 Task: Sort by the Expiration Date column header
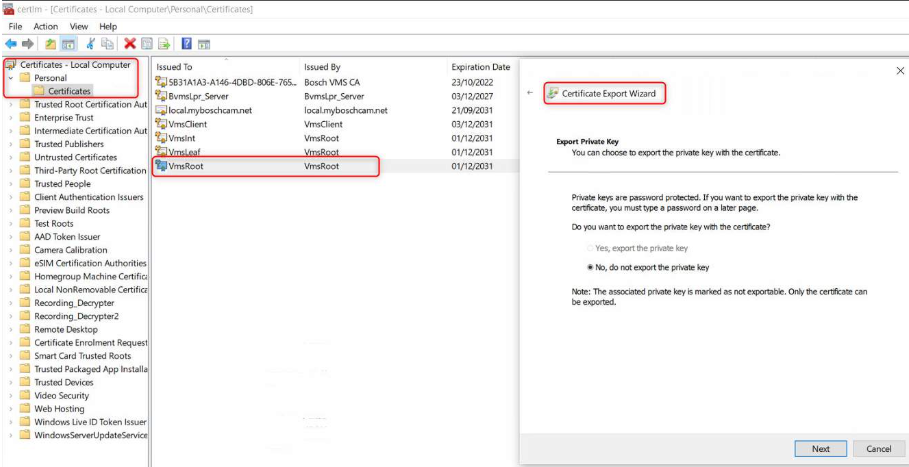click(480, 67)
